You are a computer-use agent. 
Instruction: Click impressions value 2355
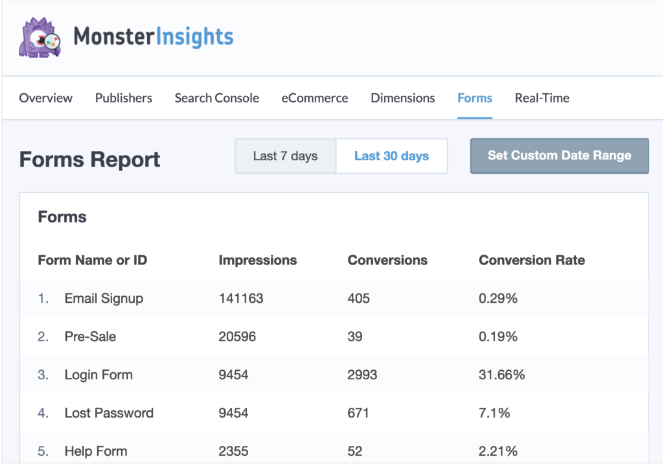pos(233,451)
